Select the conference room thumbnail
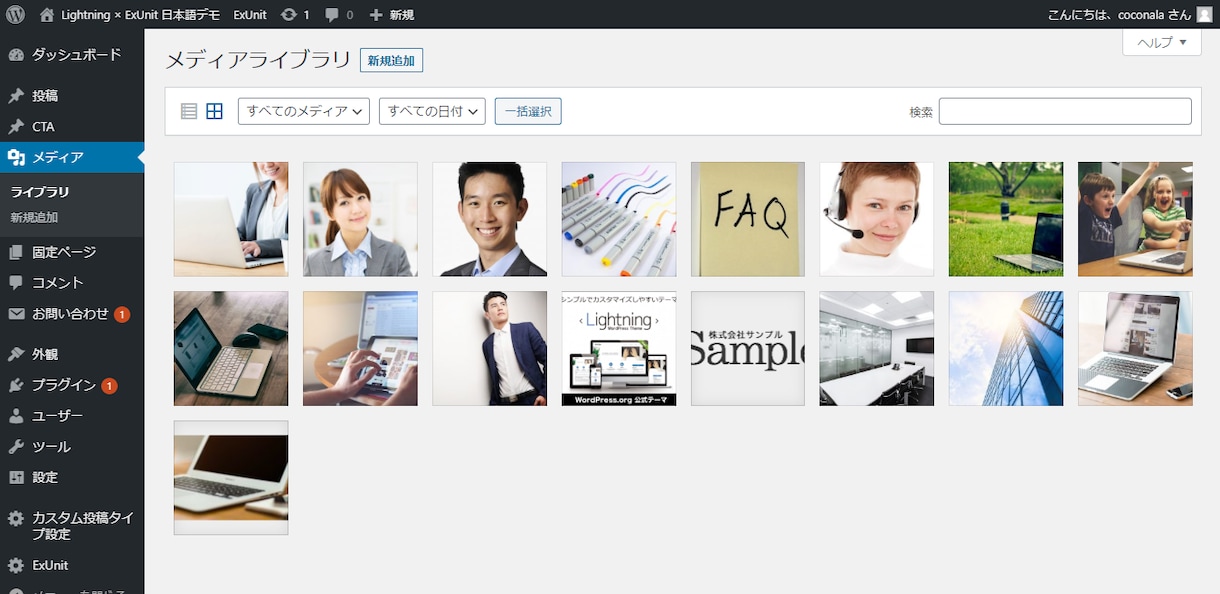Image resolution: width=1220 pixels, height=594 pixels. click(877, 348)
